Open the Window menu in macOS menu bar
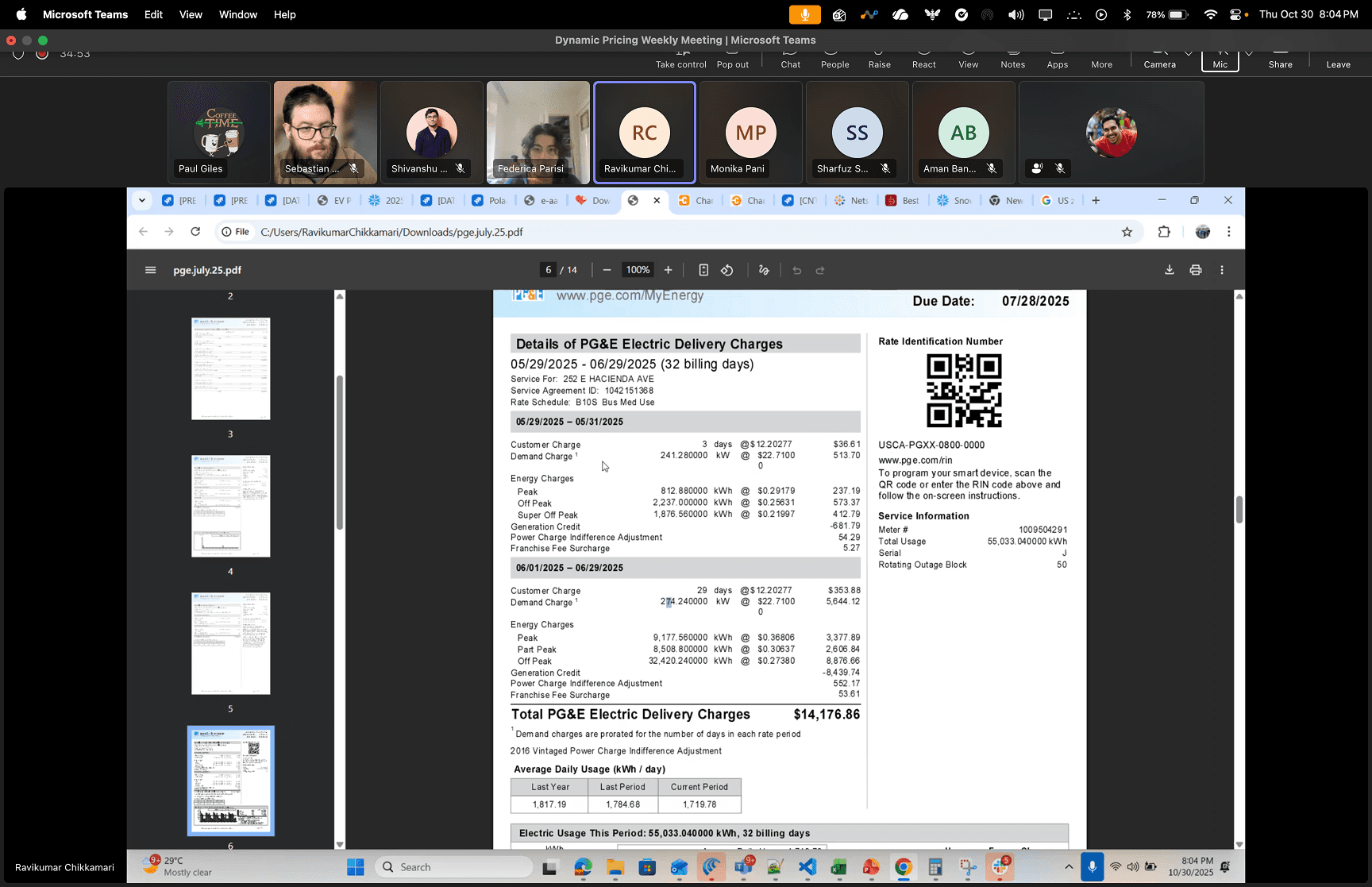1372x887 pixels. coord(238,14)
